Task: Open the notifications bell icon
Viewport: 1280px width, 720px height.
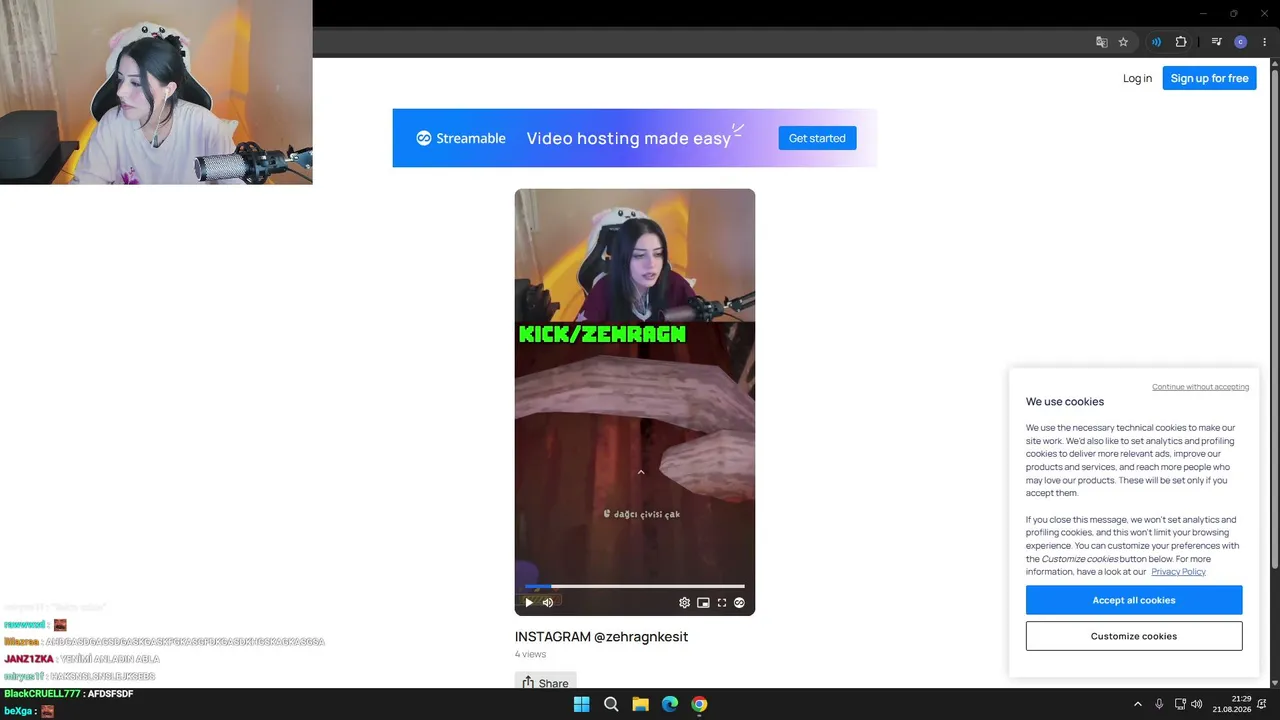Action: pos(1263,704)
